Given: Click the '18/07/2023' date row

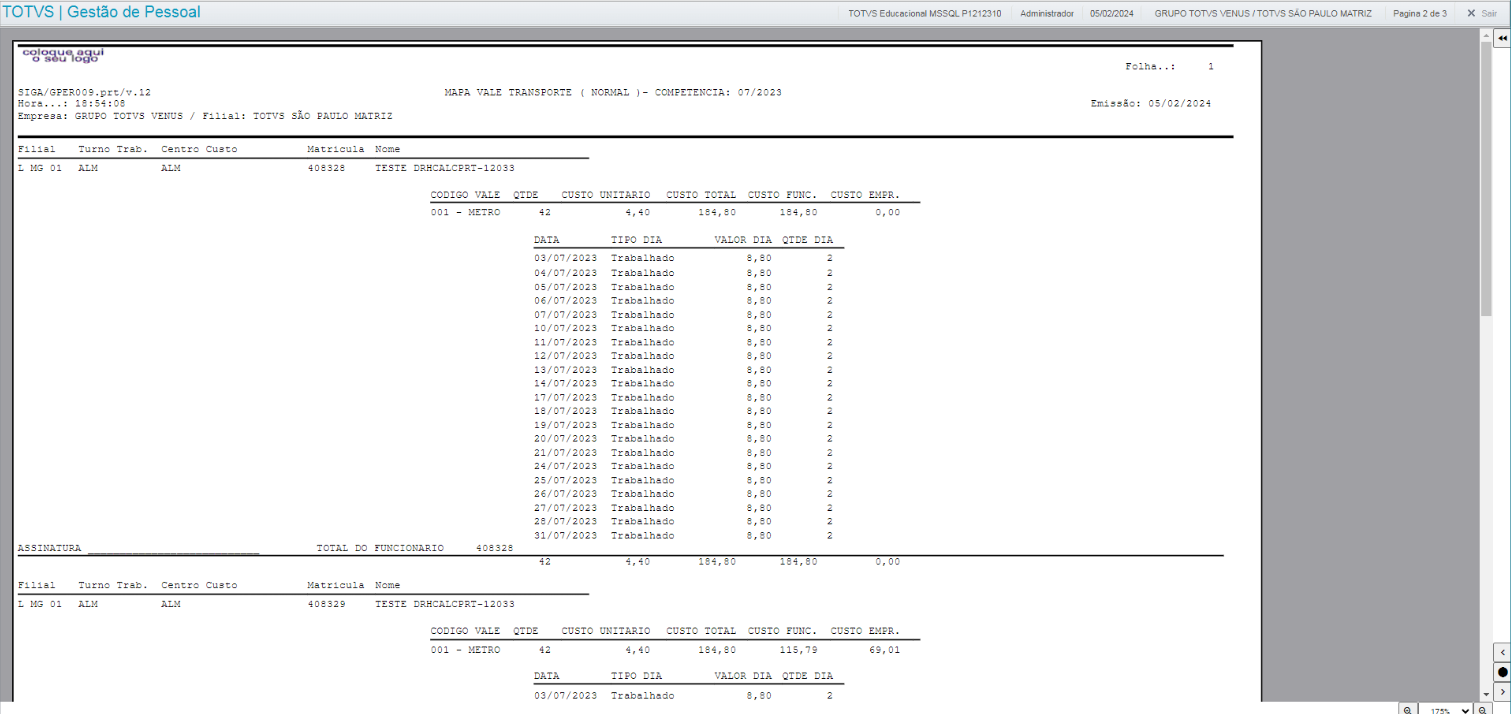Looking at the screenshot, I should [683, 411].
